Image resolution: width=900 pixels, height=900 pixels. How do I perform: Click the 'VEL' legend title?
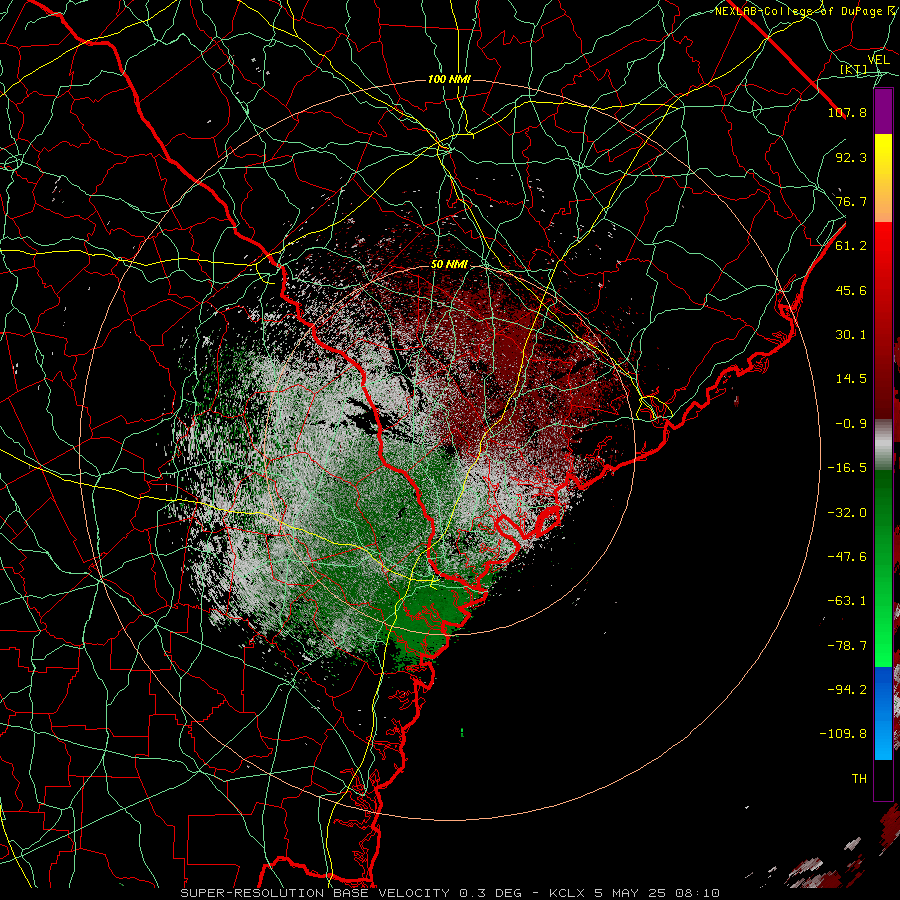point(878,60)
